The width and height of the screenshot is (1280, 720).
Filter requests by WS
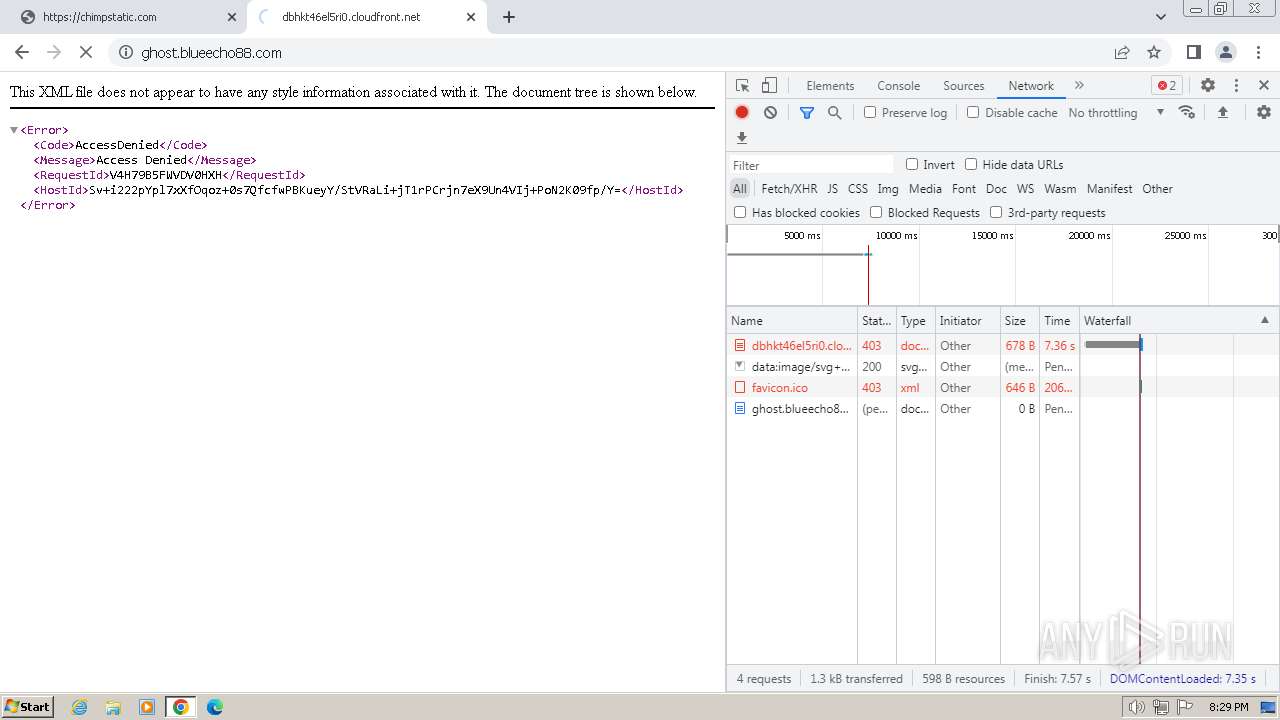tap(1025, 188)
